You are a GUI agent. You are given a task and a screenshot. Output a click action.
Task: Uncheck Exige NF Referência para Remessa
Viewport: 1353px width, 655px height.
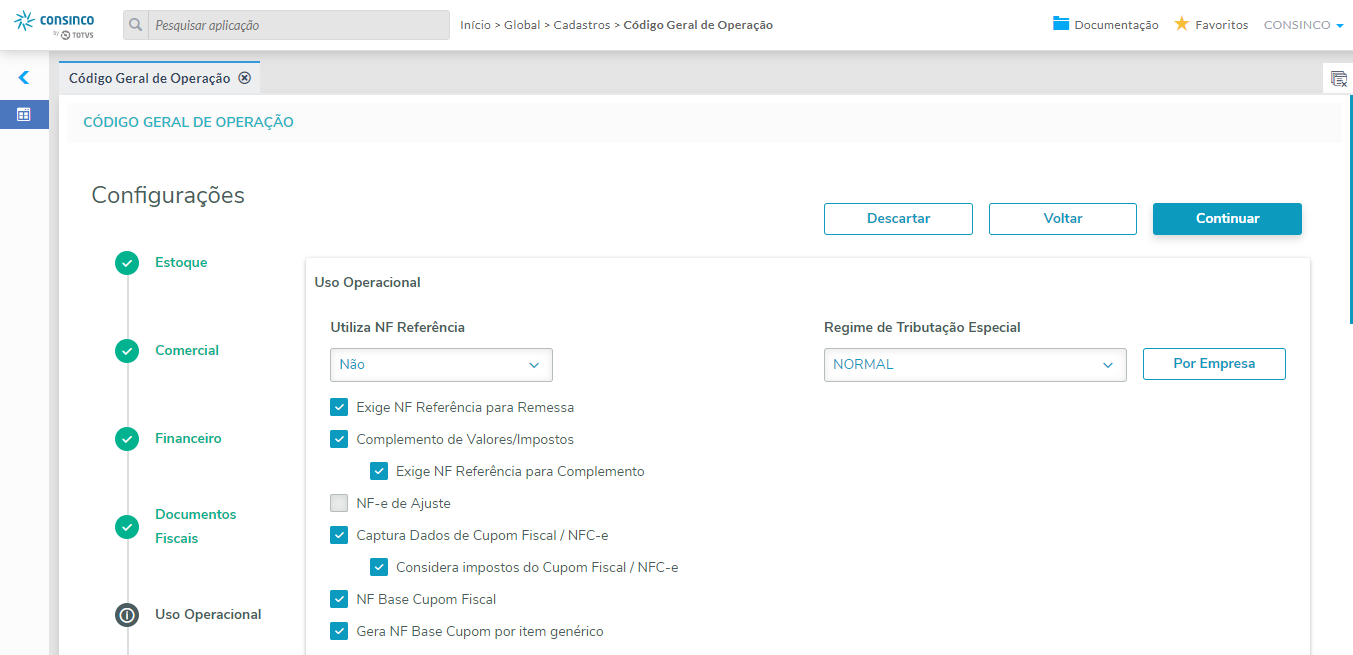pos(339,407)
